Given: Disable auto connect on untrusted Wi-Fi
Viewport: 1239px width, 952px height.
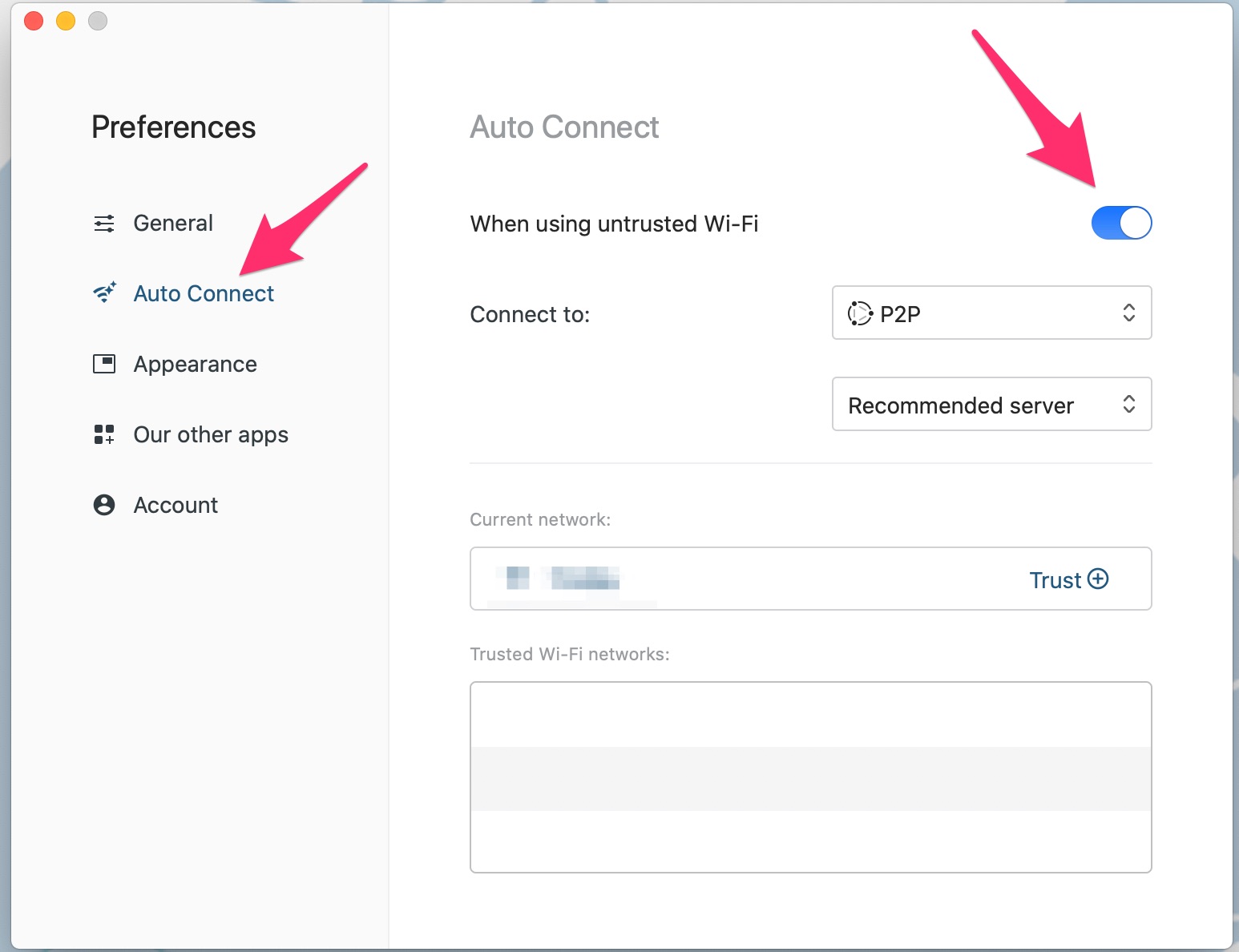Looking at the screenshot, I should tap(1121, 223).
